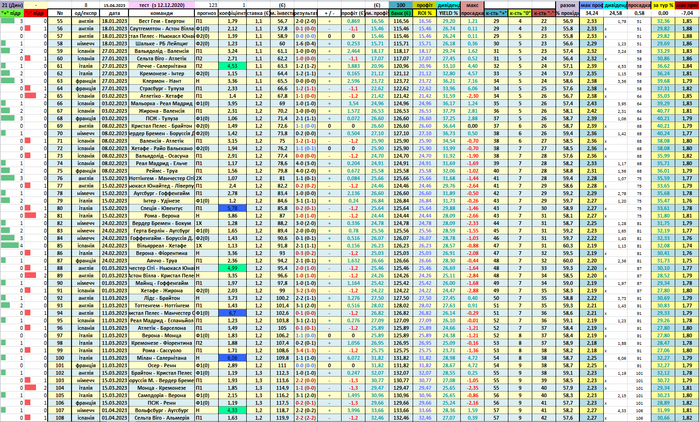Click the yellow 'ROI %' header cell
This screenshot has width=700, height=422.
click(425, 13)
